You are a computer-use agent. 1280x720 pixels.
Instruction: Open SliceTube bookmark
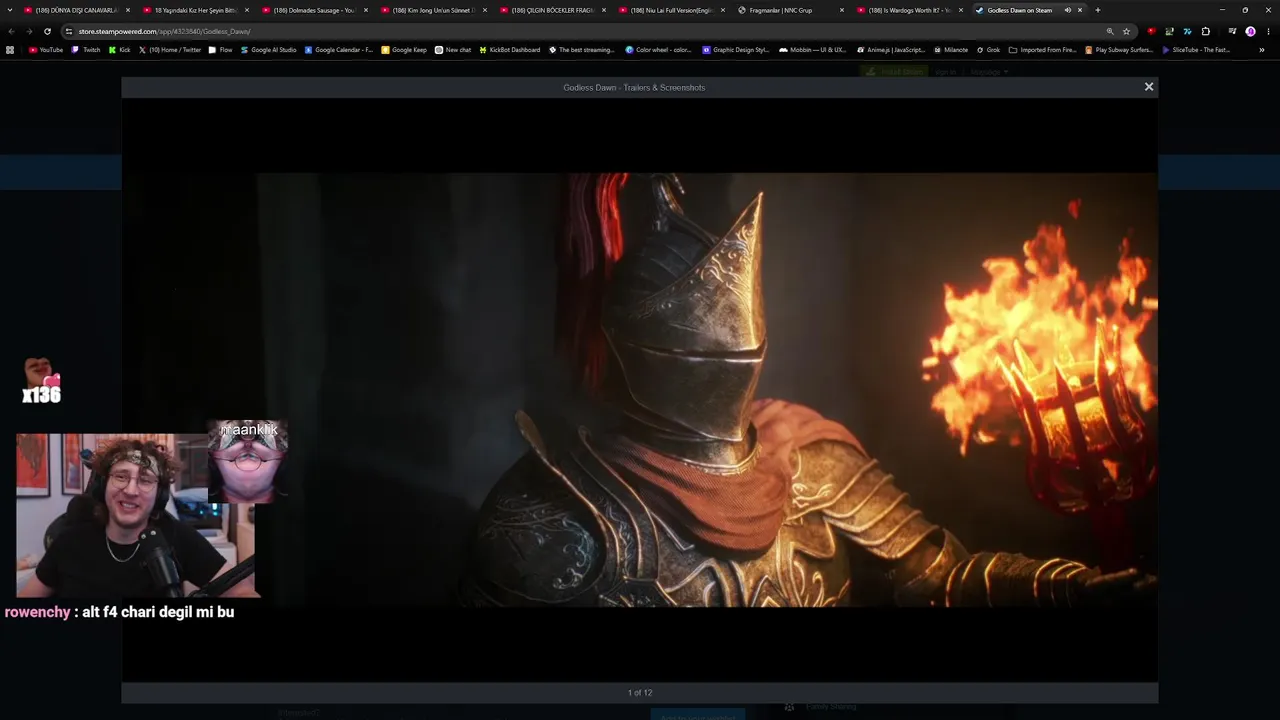(1196, 50)
